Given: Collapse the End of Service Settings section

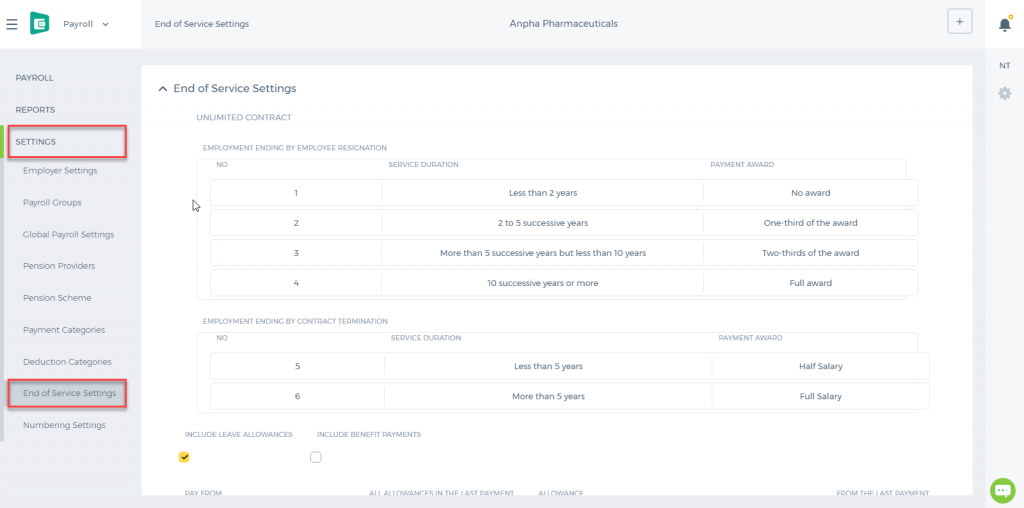Looking at the screenshot, I should (163, 88).
